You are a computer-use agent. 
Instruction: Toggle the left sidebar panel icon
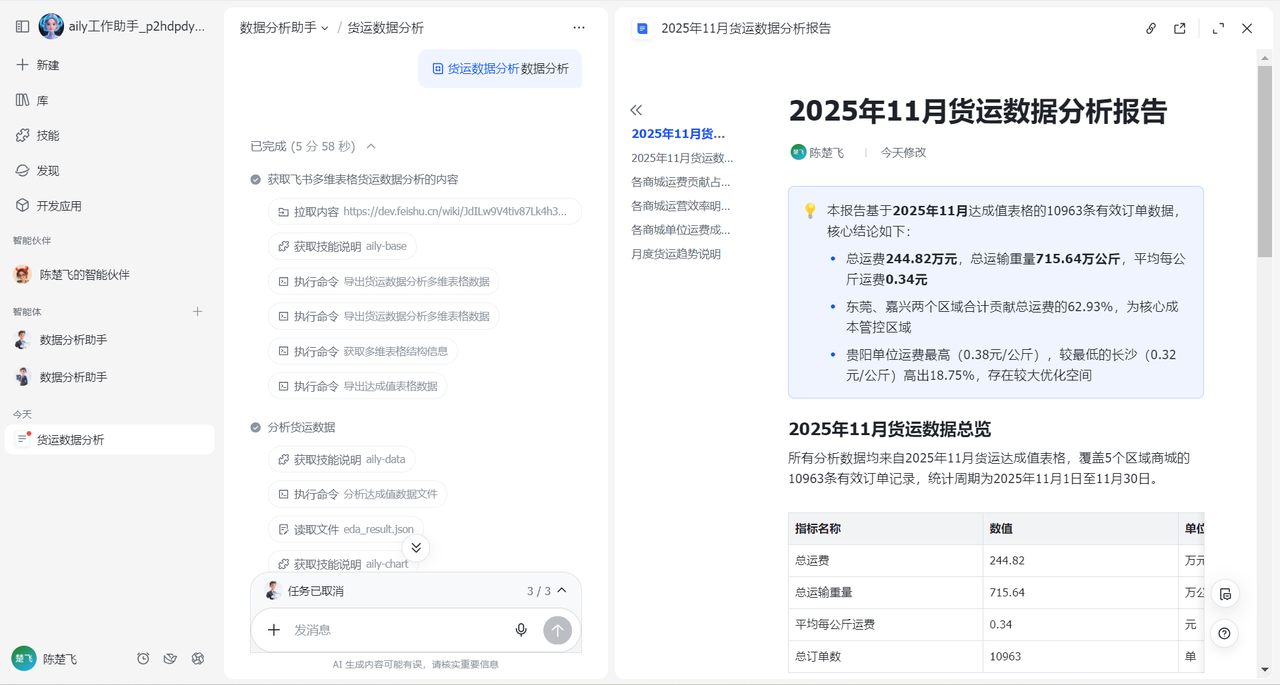[22, 27]
